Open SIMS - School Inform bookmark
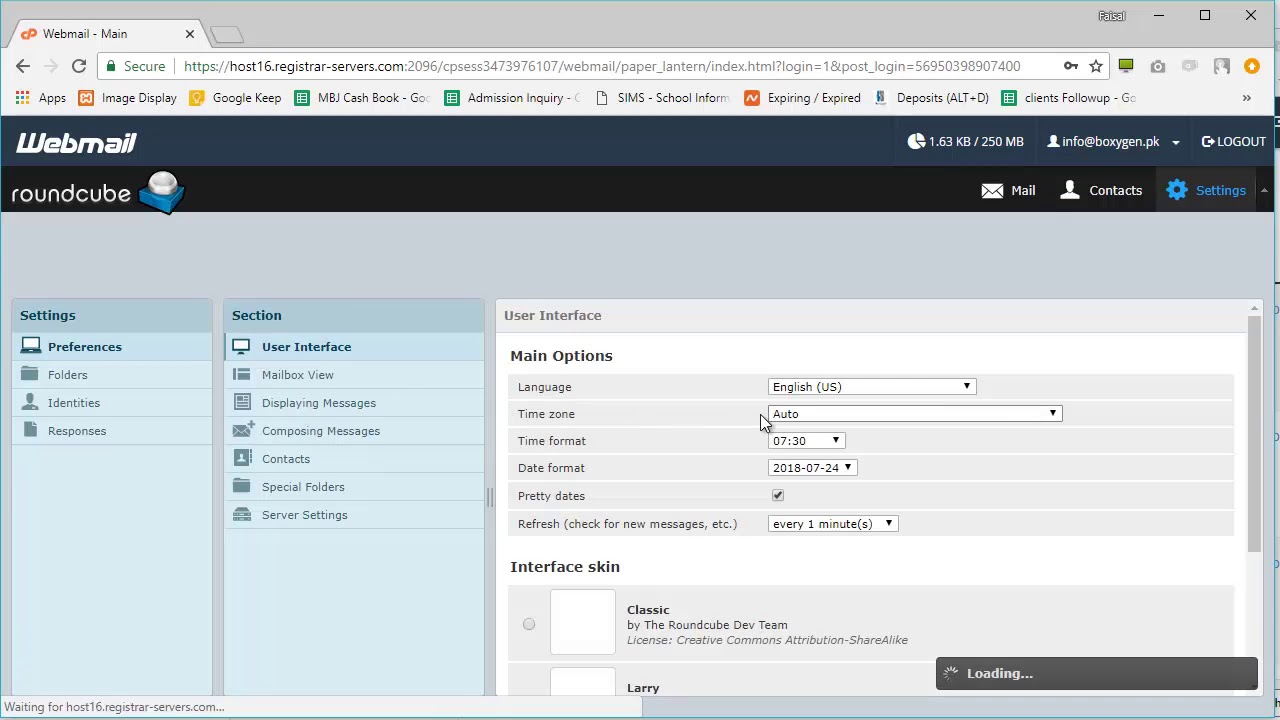The height and width of the screenshot is (720, 1280). [662, 98]
